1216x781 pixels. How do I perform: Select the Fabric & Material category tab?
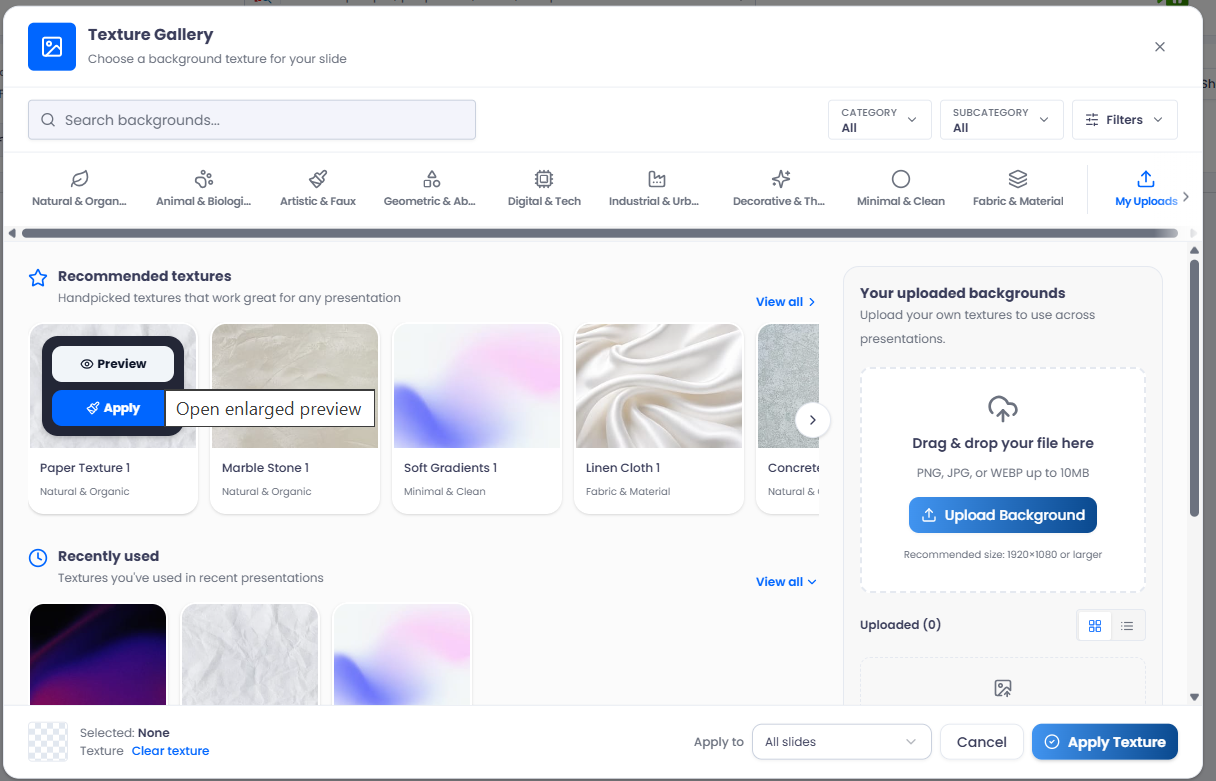tap(1018, 188)
